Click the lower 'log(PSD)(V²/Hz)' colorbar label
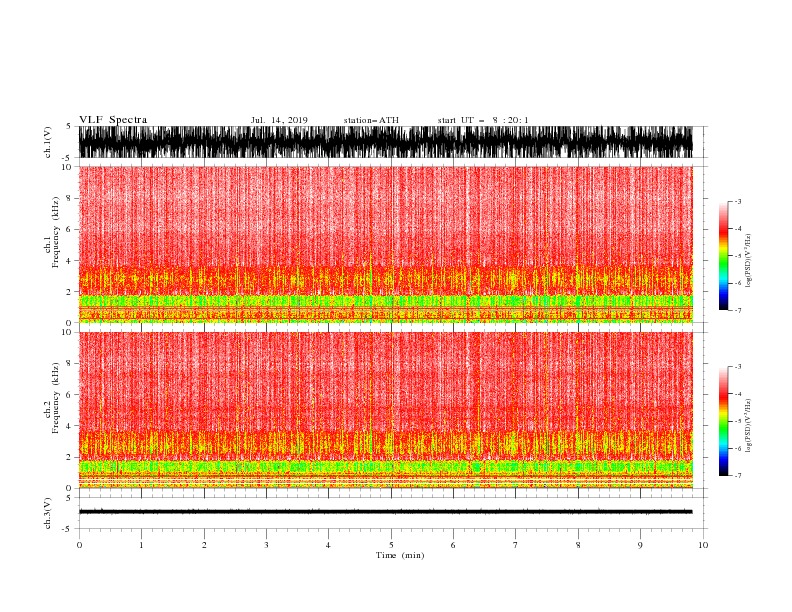 click(x=748, y=426)
